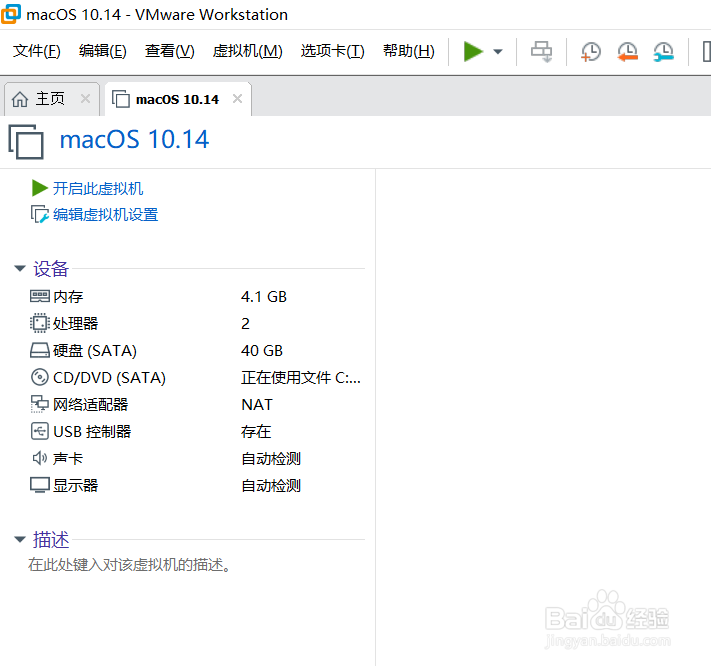
Task: Select the USB 控制器 device row
Action: click(x=197, y=431)
